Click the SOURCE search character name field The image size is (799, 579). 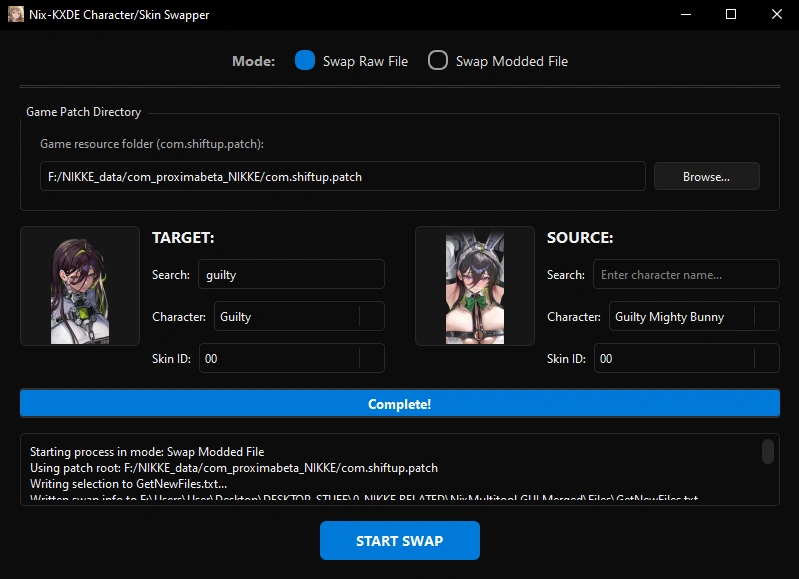tap(686, 274)
